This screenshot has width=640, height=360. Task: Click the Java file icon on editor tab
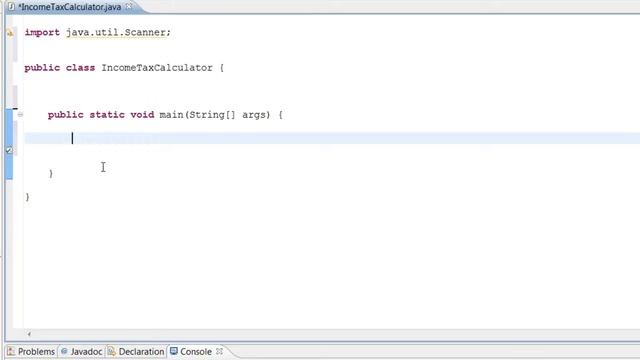tap(12, 7)
